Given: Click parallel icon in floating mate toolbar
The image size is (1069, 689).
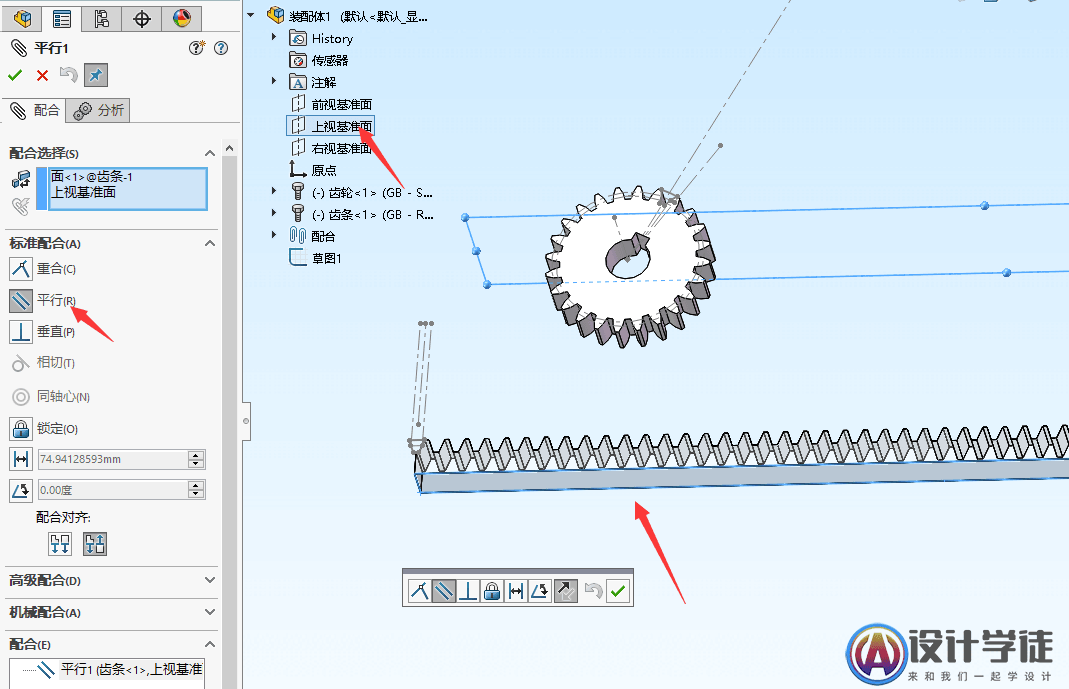Looking at the screenshot, I should coord(444,591).
